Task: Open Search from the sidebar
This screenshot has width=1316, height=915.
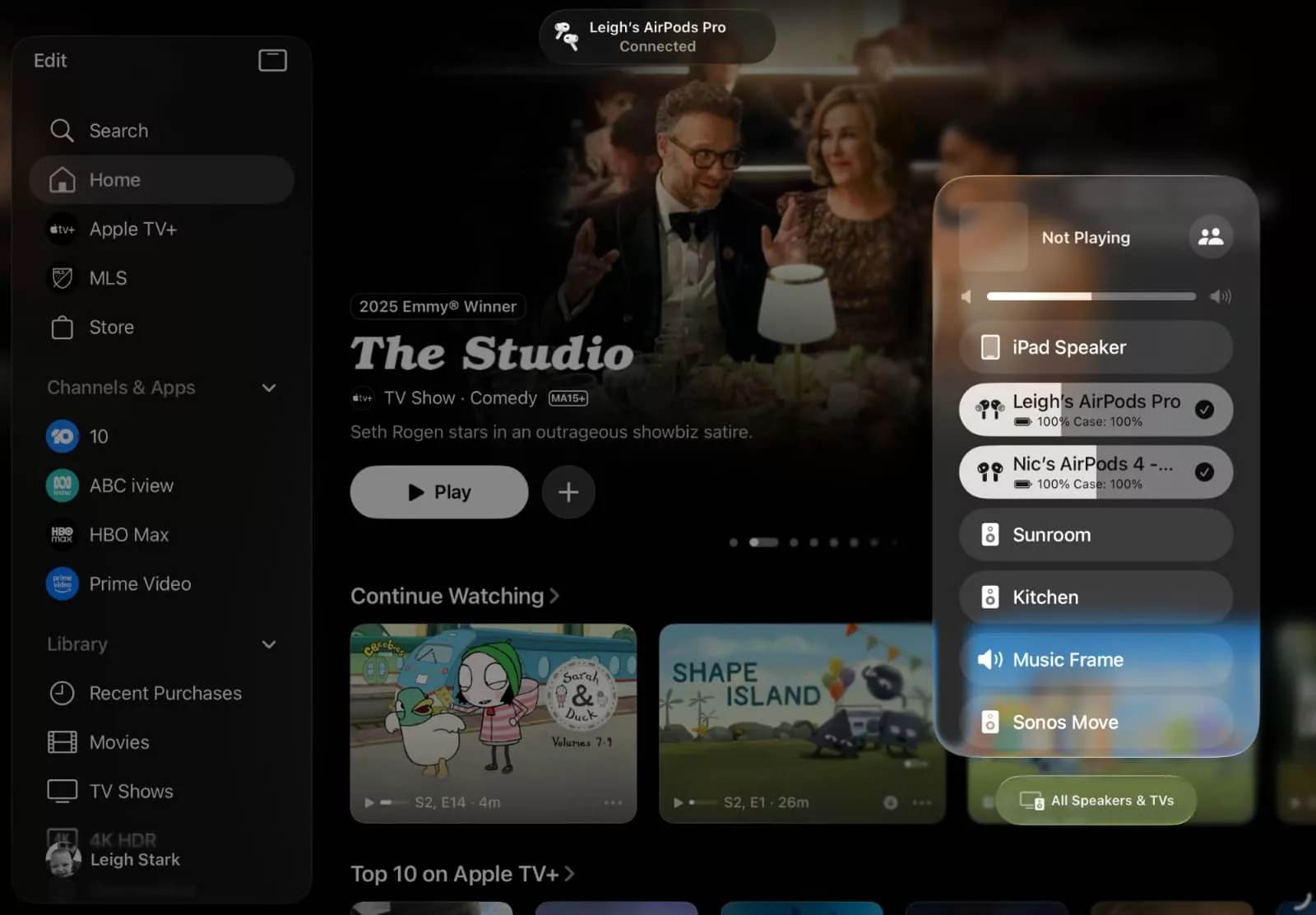Action: (x=118, y=131)
